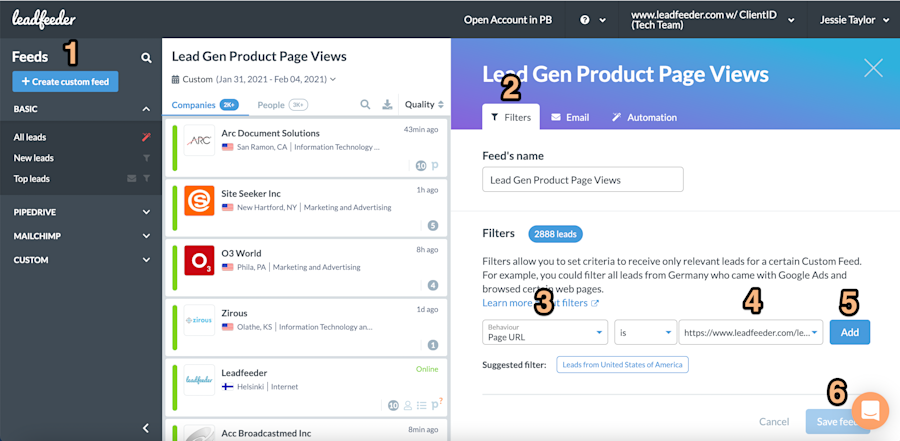Click the person icon on Leadfeeder row
This screenshot has width=900, height=441.
click(408, 405)
